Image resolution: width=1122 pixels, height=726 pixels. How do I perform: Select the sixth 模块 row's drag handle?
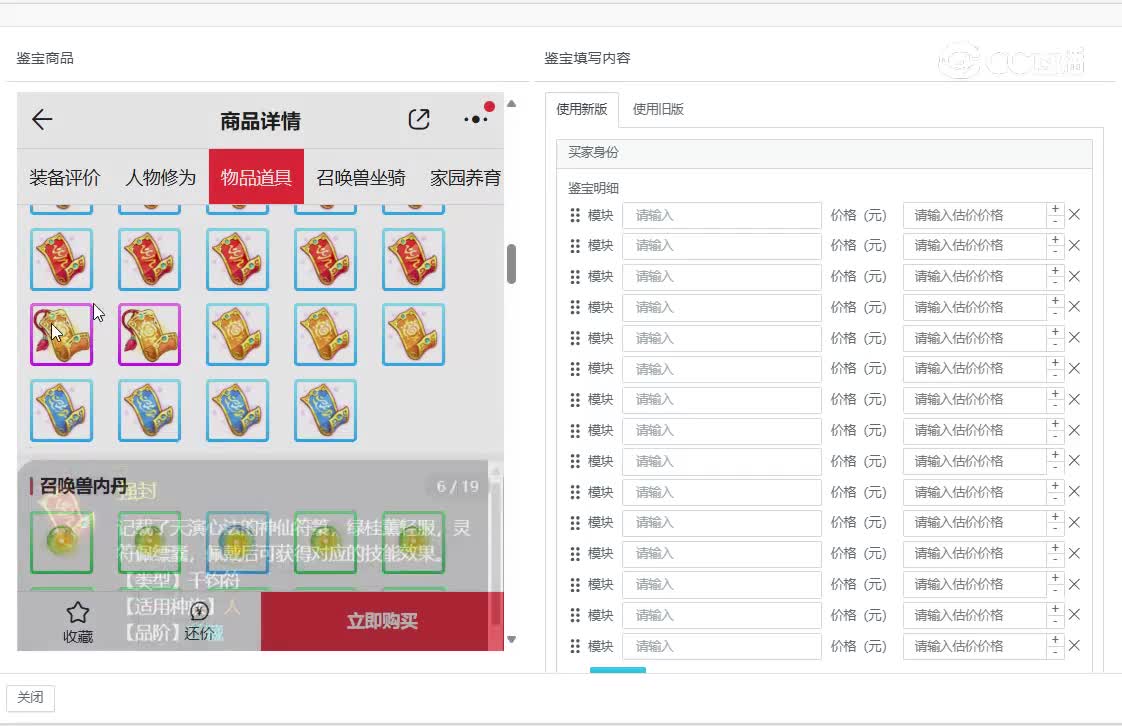[575, 369]
